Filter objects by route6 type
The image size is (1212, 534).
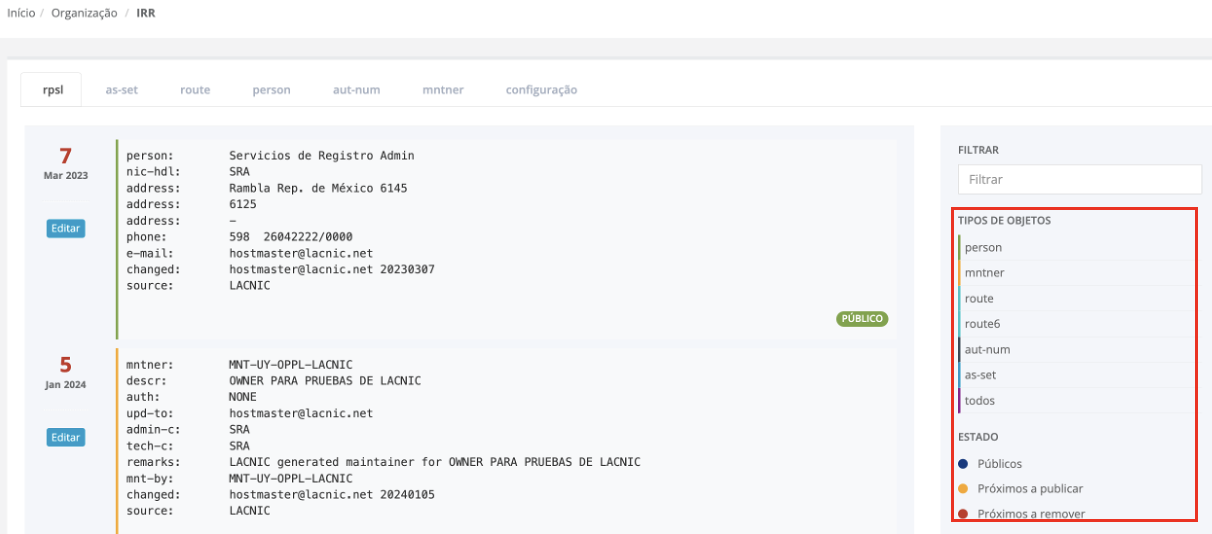(x=982, y=324)
